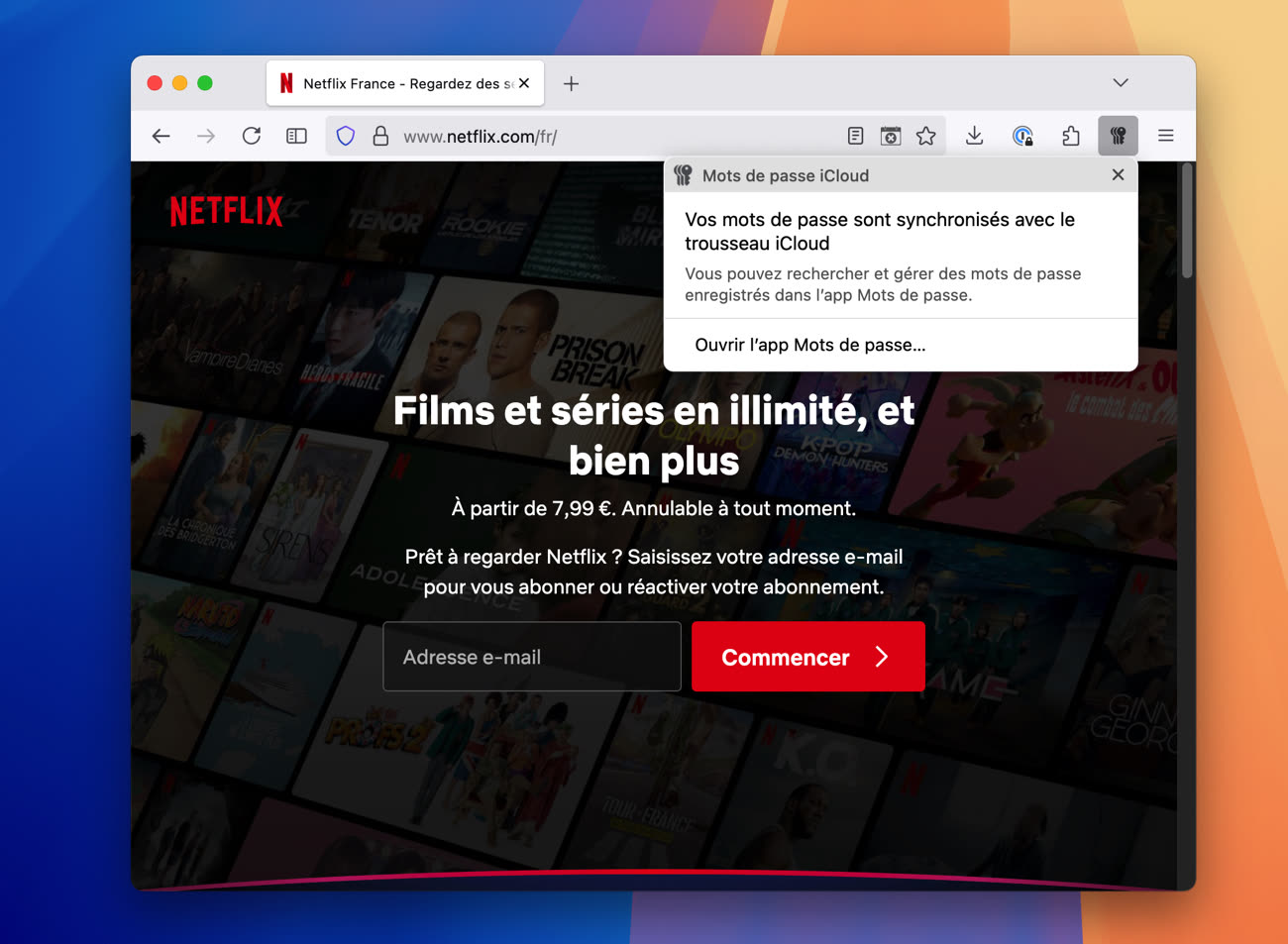Open the downloads panel
This screenshot has width=1288, height=944.
coord(975,137)
